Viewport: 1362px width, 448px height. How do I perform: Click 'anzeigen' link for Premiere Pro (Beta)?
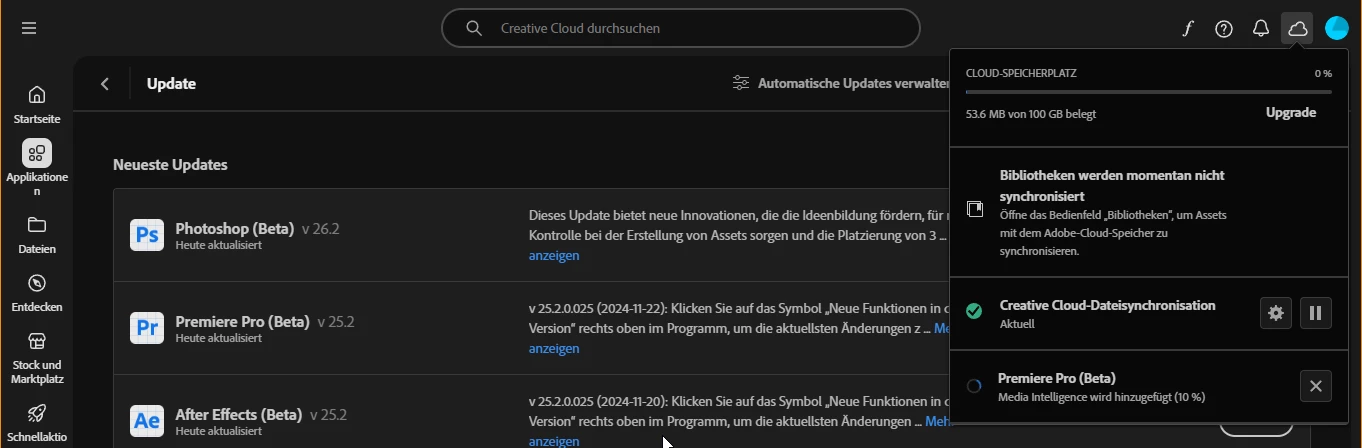[x=554, y=348]
